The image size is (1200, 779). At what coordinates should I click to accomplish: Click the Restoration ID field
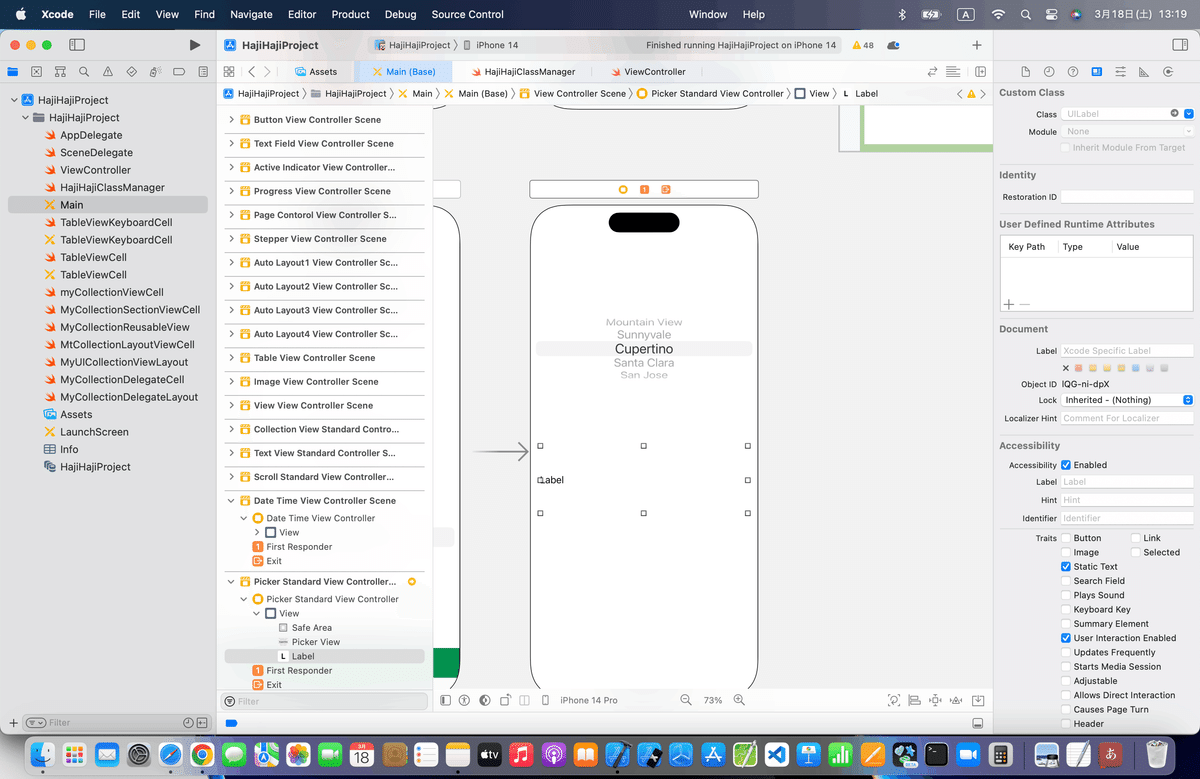1127,197
